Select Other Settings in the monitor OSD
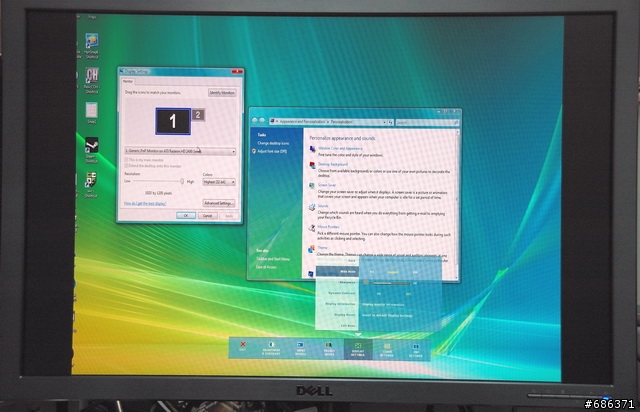 (387, 350)
